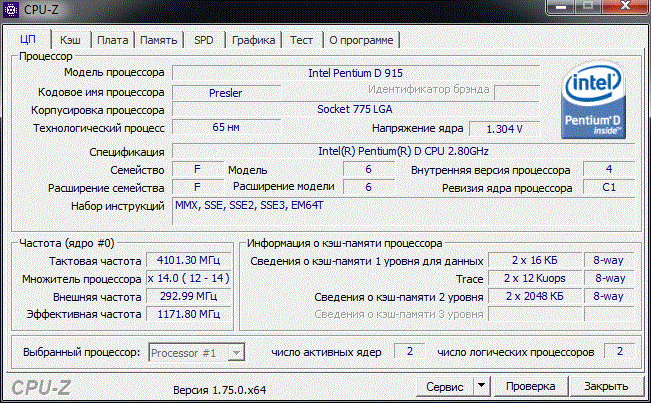The image size is (651, 403).
Task: Click the Расширение семейства value F
Action: point(198,187)
